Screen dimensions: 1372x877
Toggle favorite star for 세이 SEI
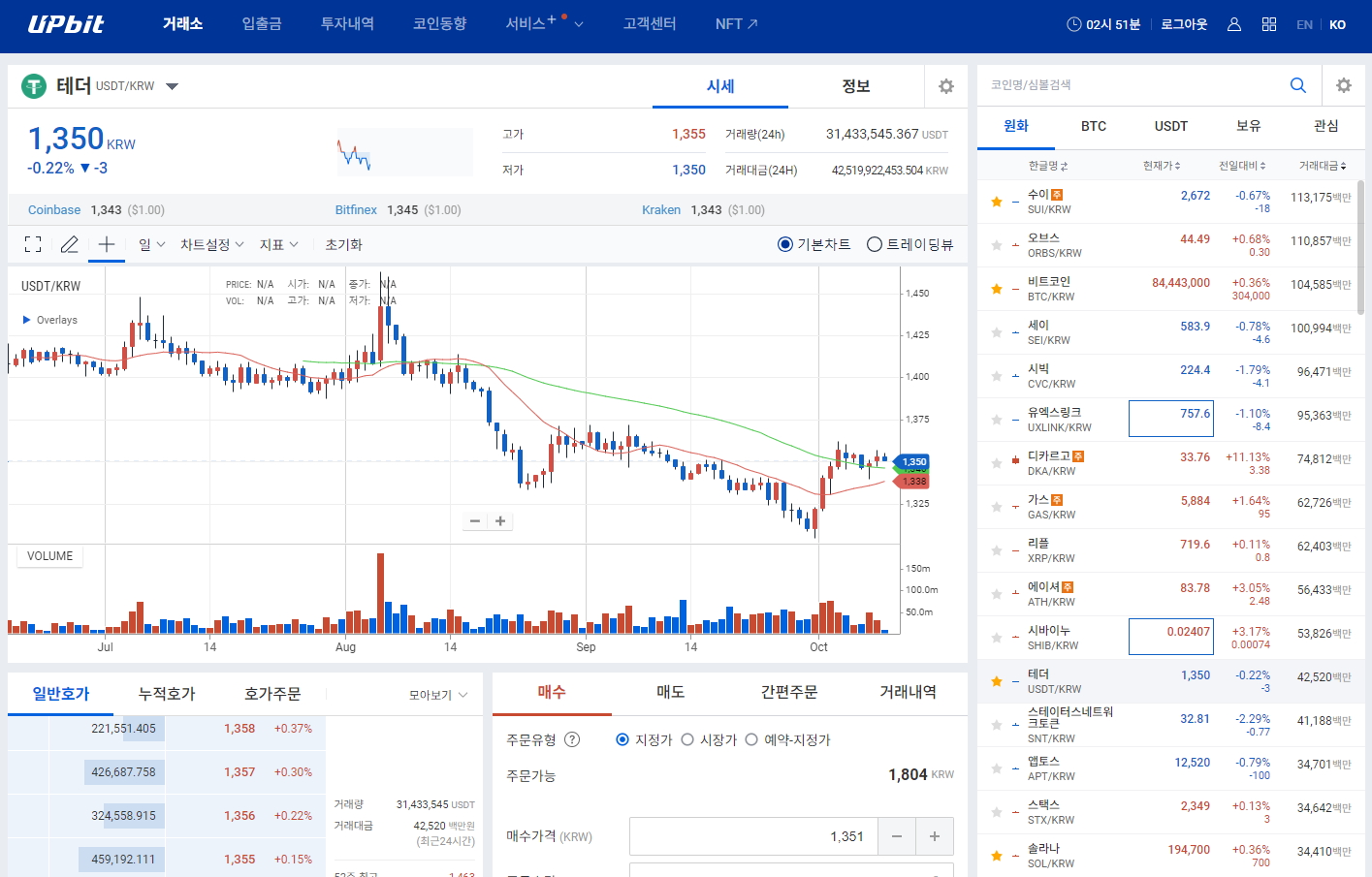click(x=997, y=332)
